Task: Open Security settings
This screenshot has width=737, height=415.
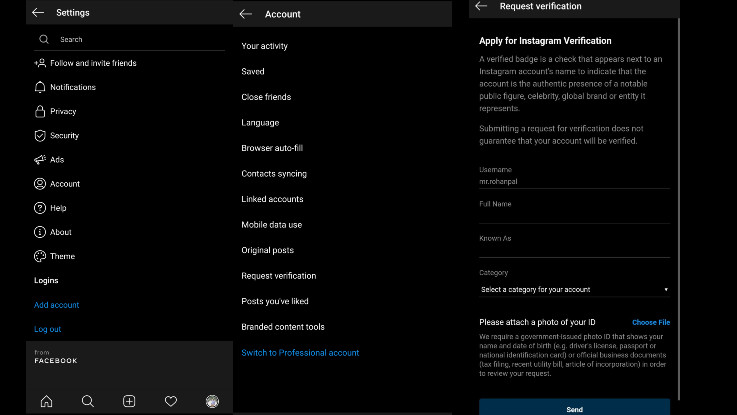Action: [x=64, y=135]
